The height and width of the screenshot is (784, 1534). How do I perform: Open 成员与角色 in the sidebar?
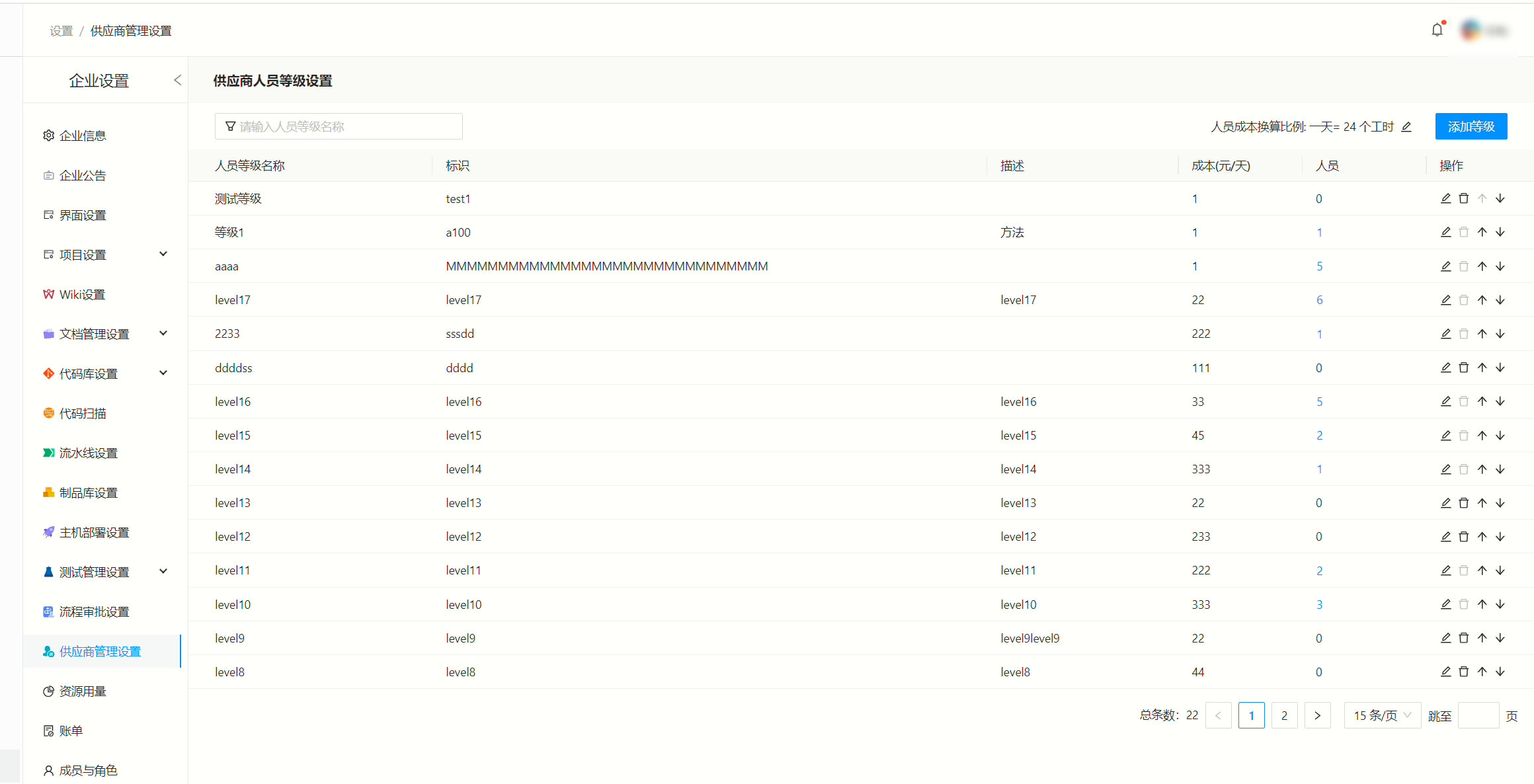pos(88,770)
